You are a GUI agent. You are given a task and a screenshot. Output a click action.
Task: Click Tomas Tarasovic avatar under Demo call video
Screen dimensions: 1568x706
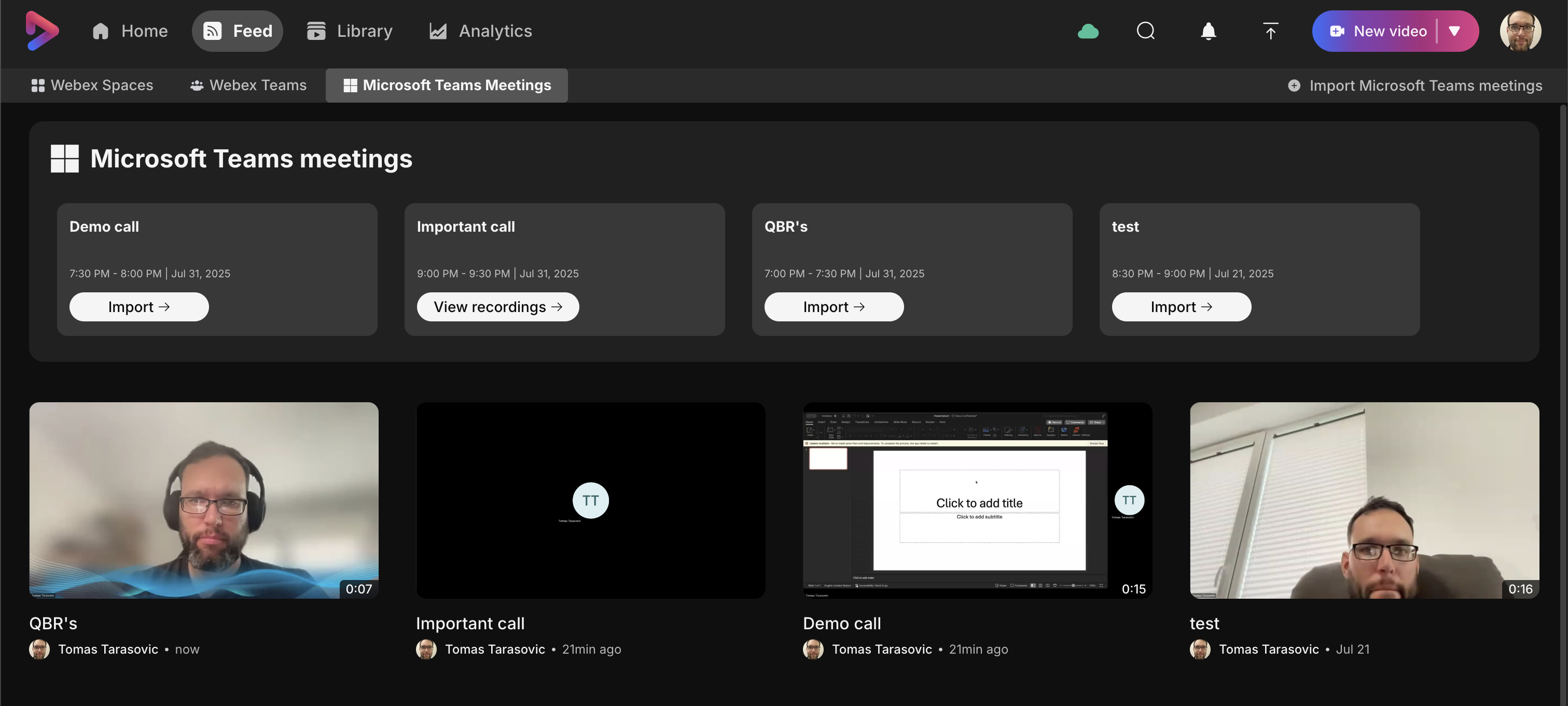(813, 649)
